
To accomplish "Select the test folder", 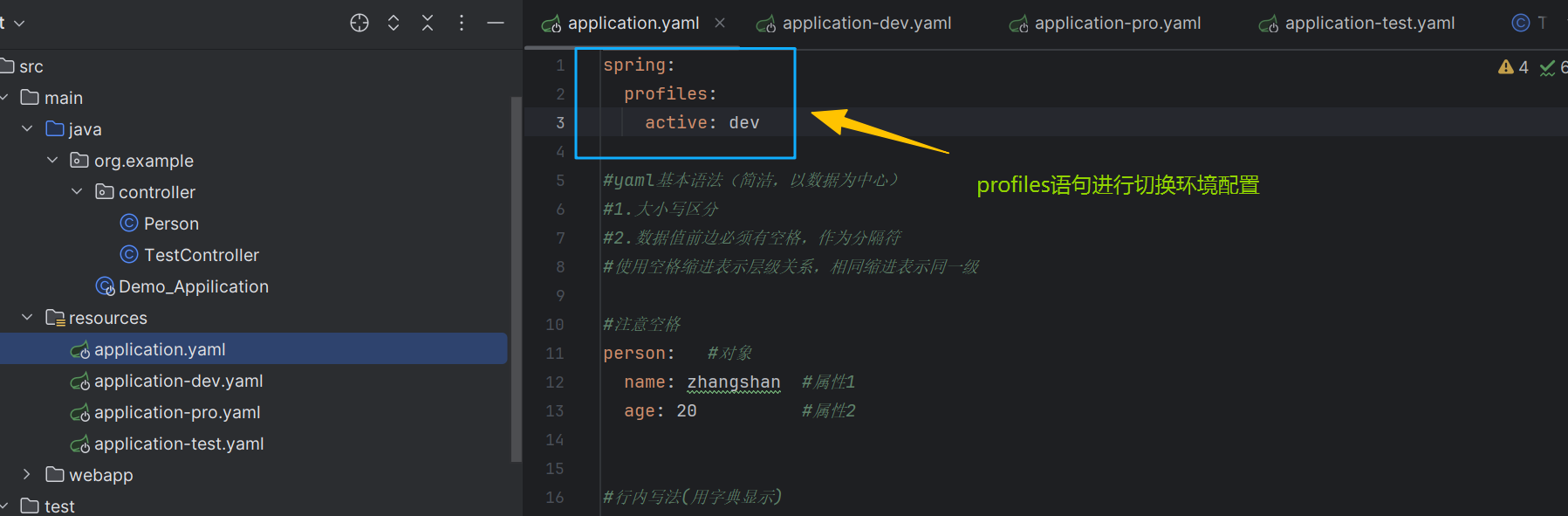I will 59,506.
